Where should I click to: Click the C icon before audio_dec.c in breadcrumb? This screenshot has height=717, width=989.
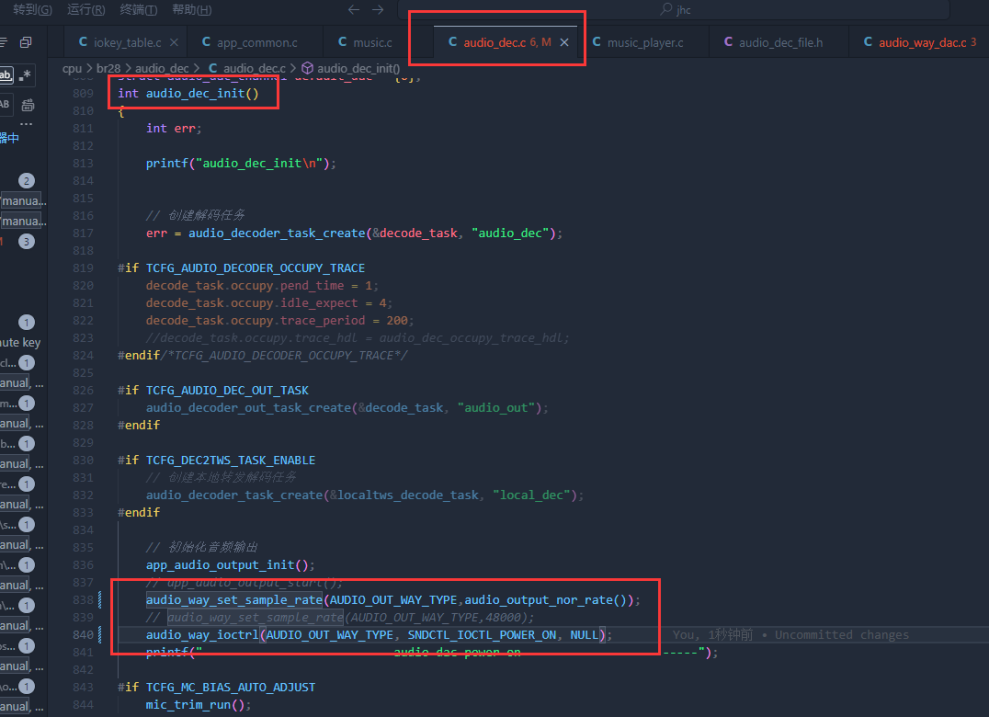click(213, 68)
